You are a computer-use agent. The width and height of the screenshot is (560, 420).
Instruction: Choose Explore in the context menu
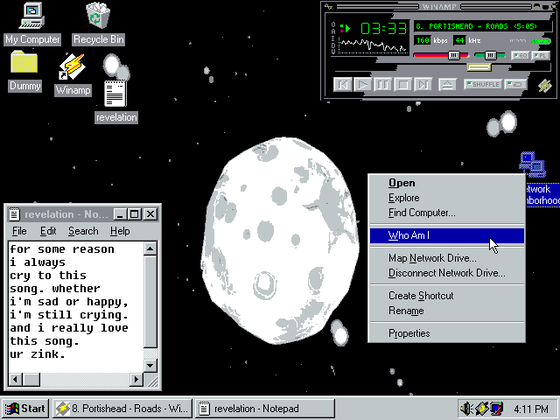point(447,198)
